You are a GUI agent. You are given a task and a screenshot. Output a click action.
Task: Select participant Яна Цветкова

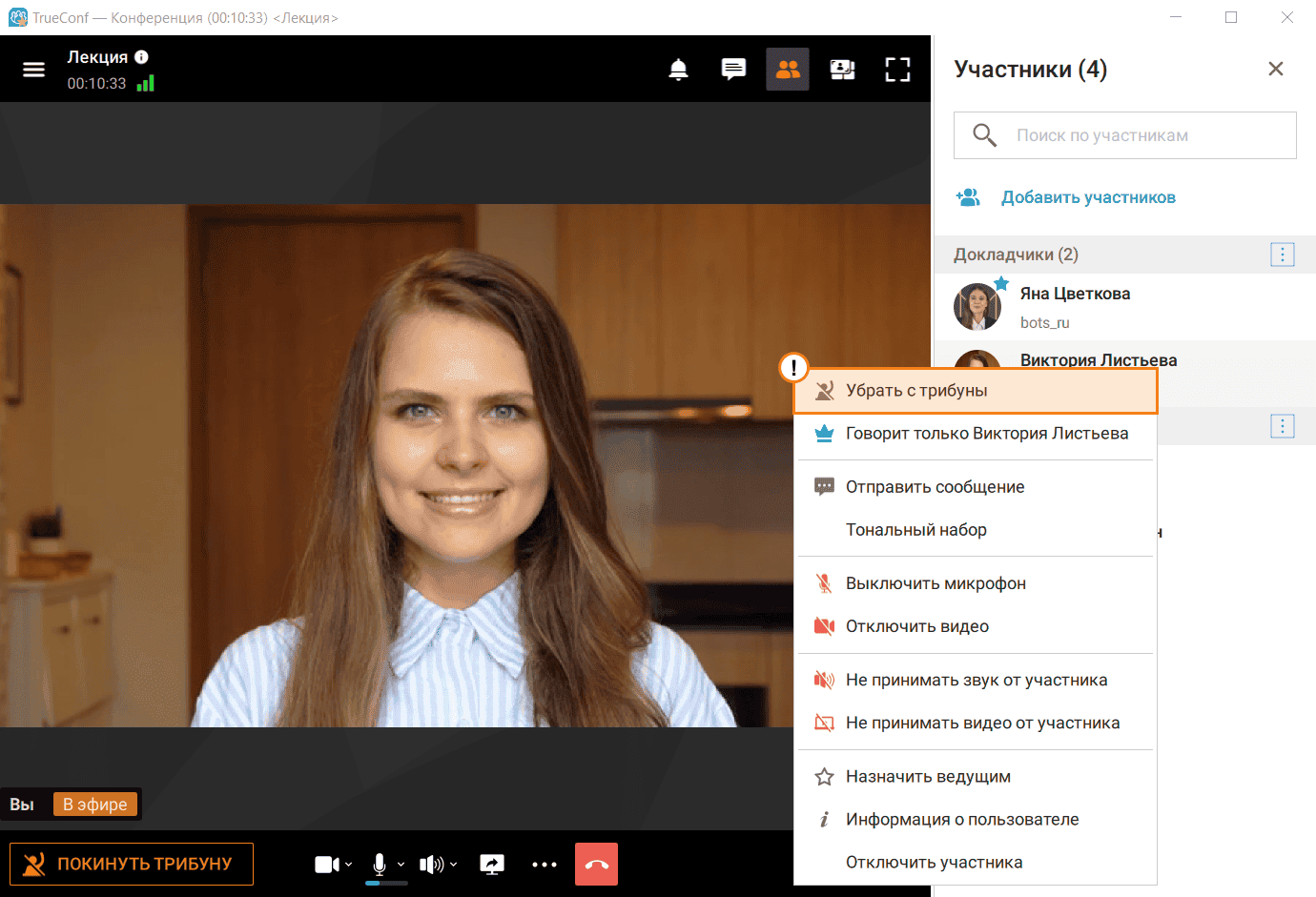[1125, 307]
